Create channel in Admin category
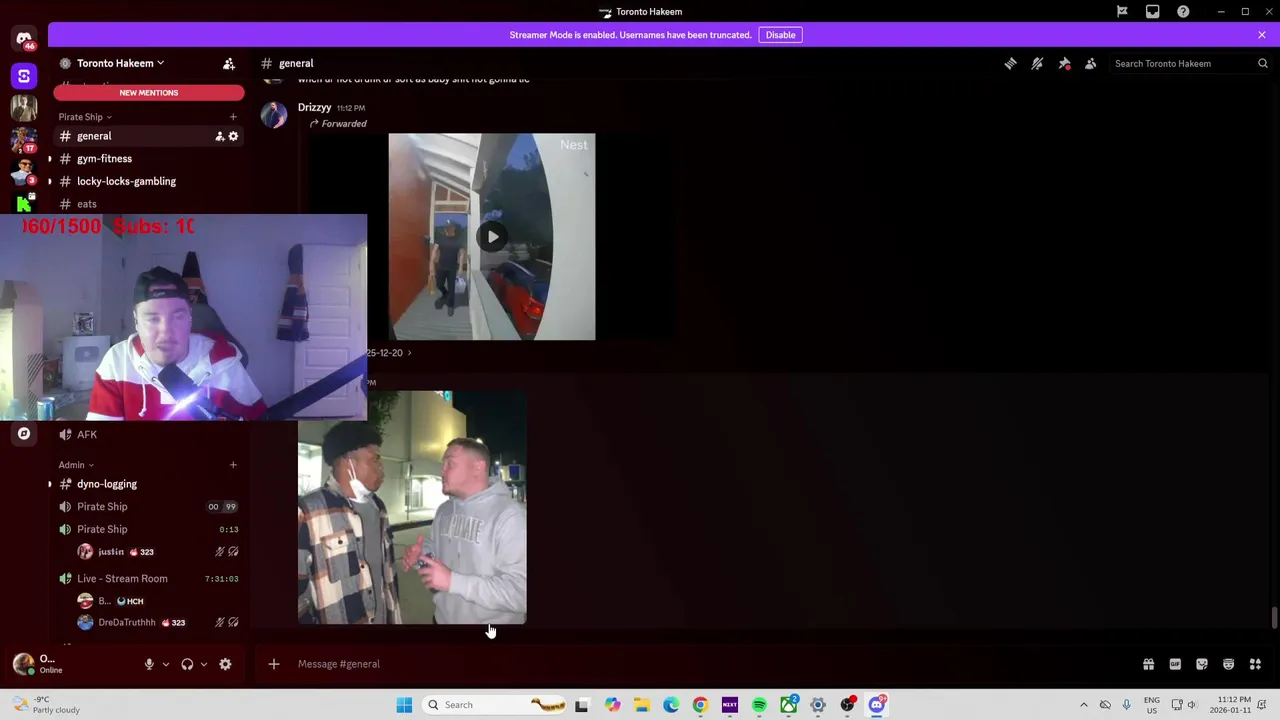 click(x=233, y=465)
